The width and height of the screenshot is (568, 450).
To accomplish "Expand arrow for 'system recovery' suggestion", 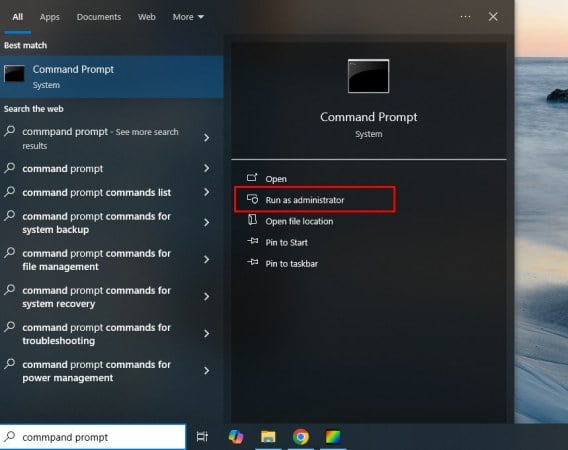I will (x=206, y=296).
